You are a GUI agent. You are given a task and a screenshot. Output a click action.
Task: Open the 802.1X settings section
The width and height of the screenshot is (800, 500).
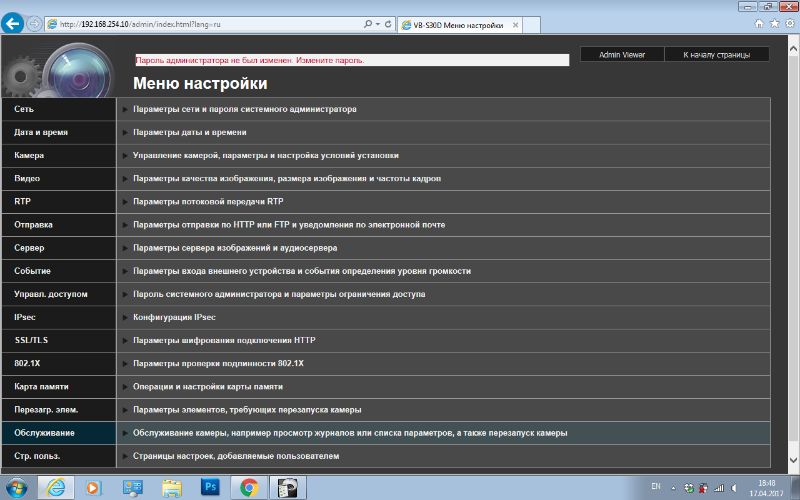coord(59,363)
